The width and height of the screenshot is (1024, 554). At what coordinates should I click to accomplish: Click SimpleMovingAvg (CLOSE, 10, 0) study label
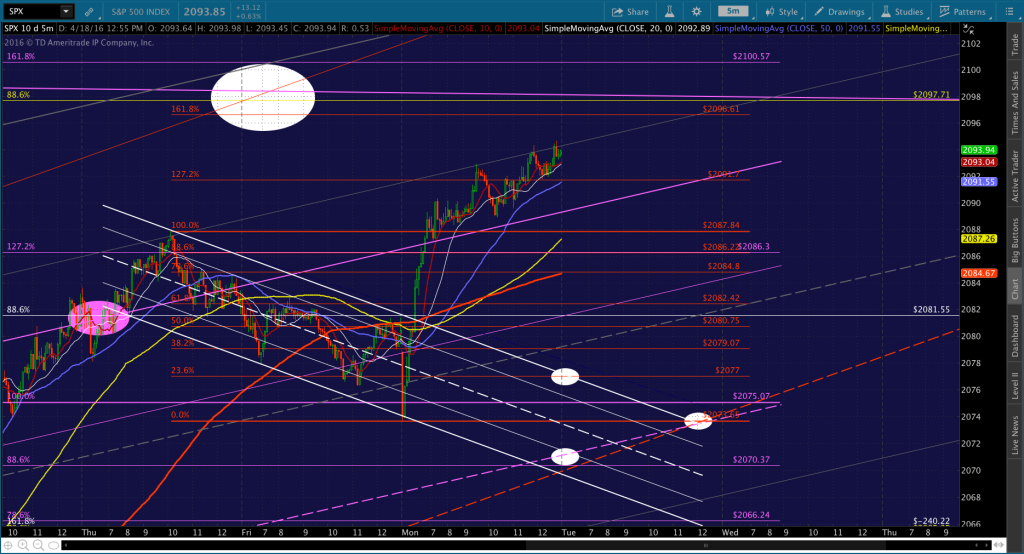(438, 29)
